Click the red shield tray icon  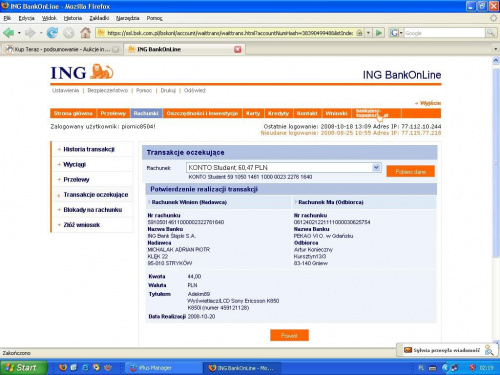(x=472, y=368)
